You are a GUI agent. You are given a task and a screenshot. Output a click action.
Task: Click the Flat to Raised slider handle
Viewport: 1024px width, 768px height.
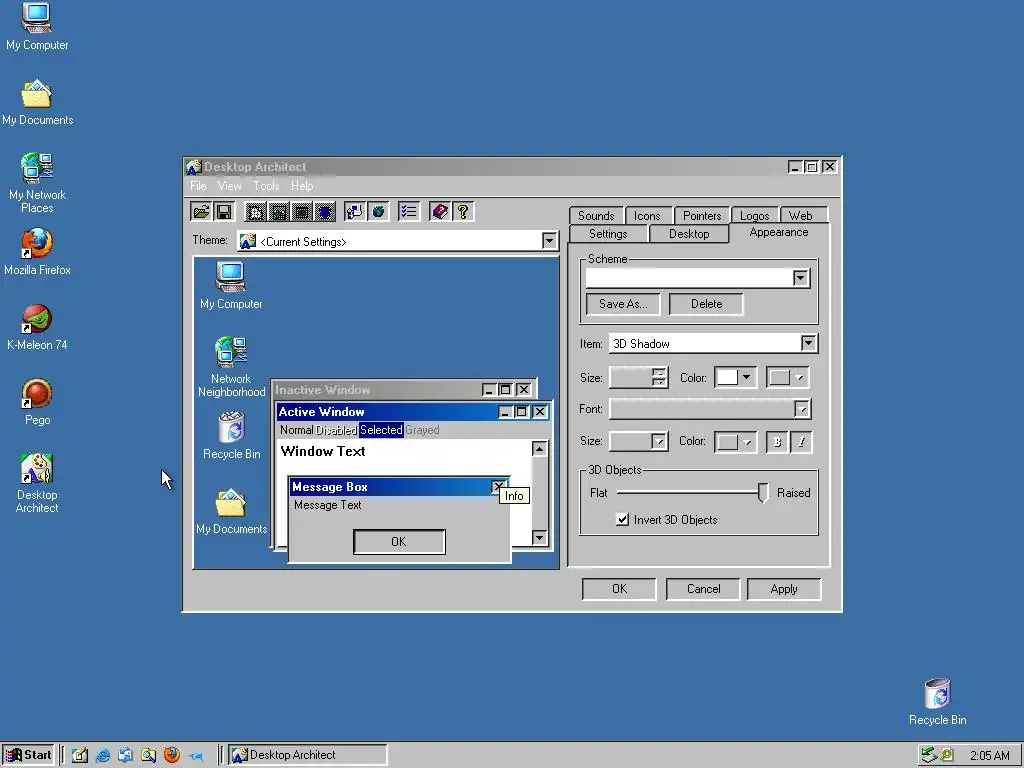click(763, 492)
